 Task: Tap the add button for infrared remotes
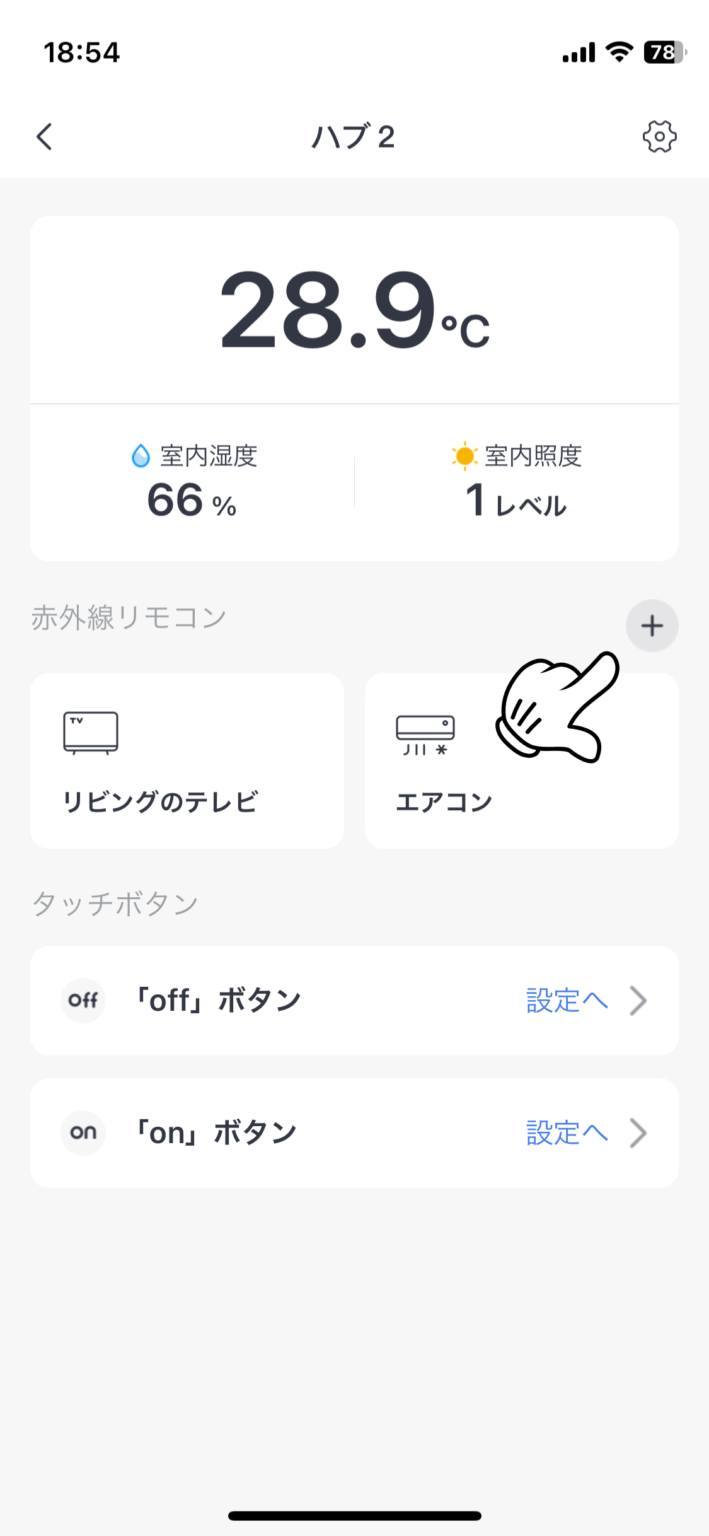click(x=651, y=625)
